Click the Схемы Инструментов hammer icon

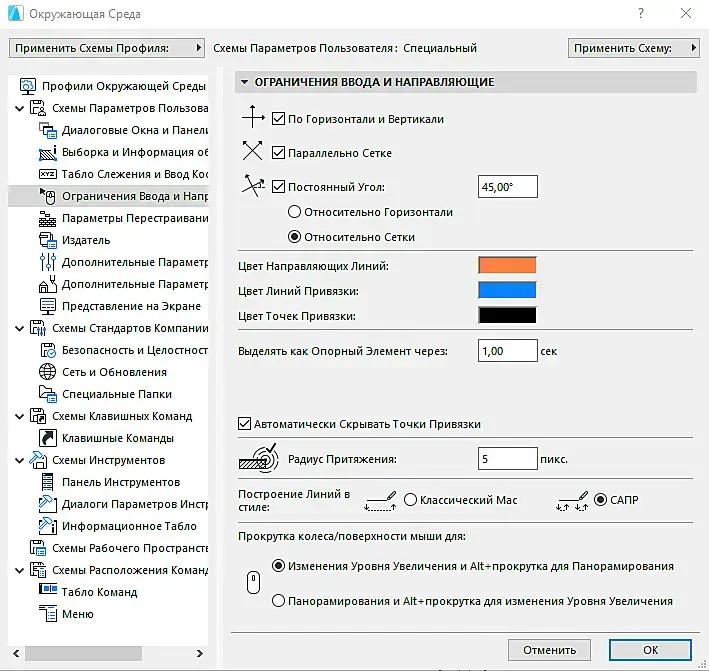(x=38, y=460)
